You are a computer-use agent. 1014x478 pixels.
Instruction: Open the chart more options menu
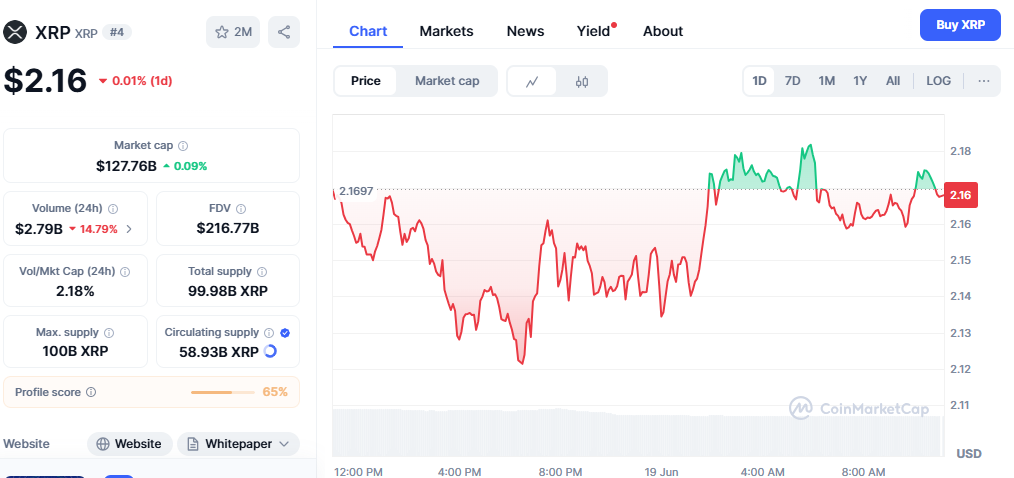tap(983, 81)
